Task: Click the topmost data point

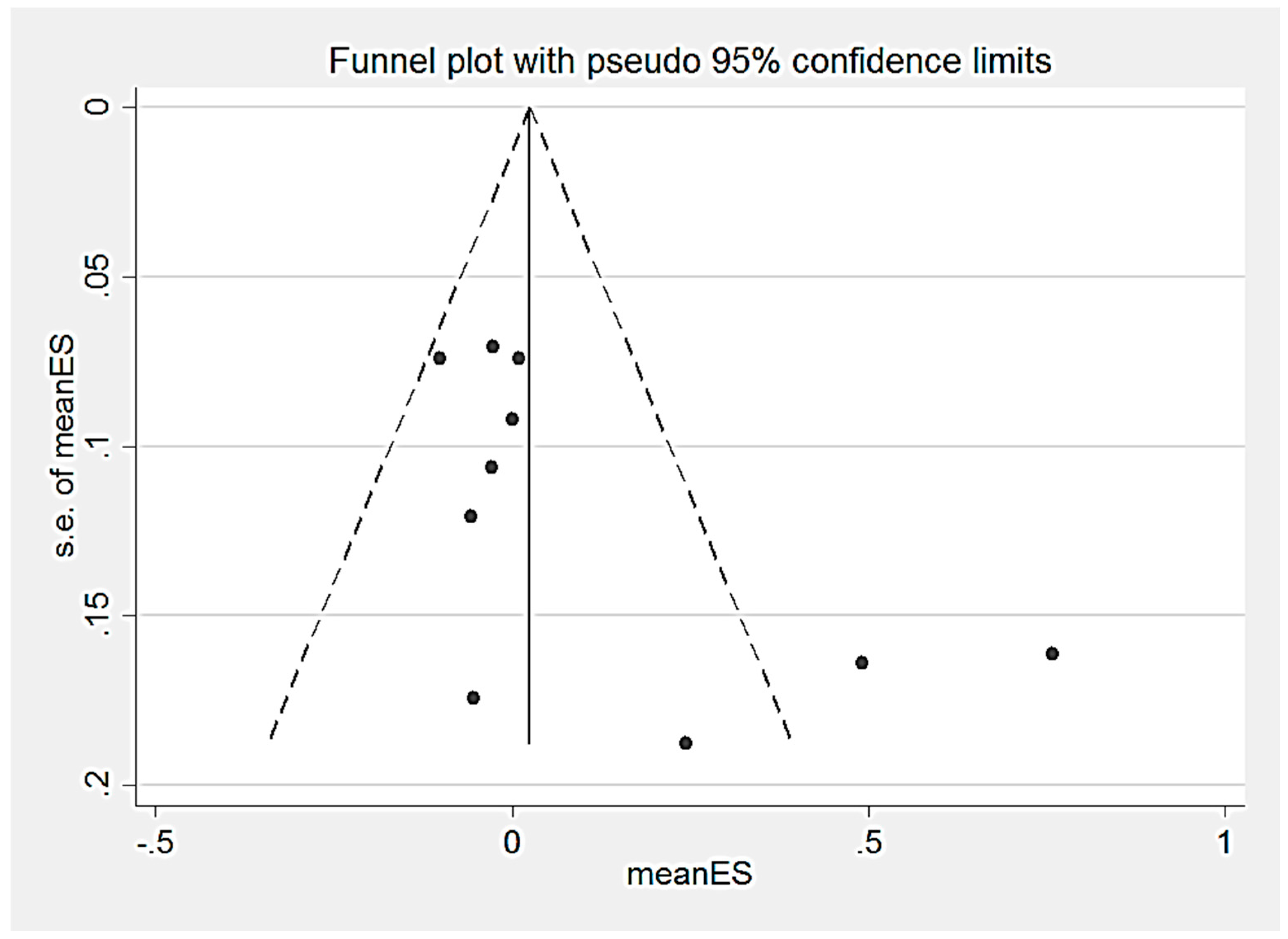Action: pos(493,346)
